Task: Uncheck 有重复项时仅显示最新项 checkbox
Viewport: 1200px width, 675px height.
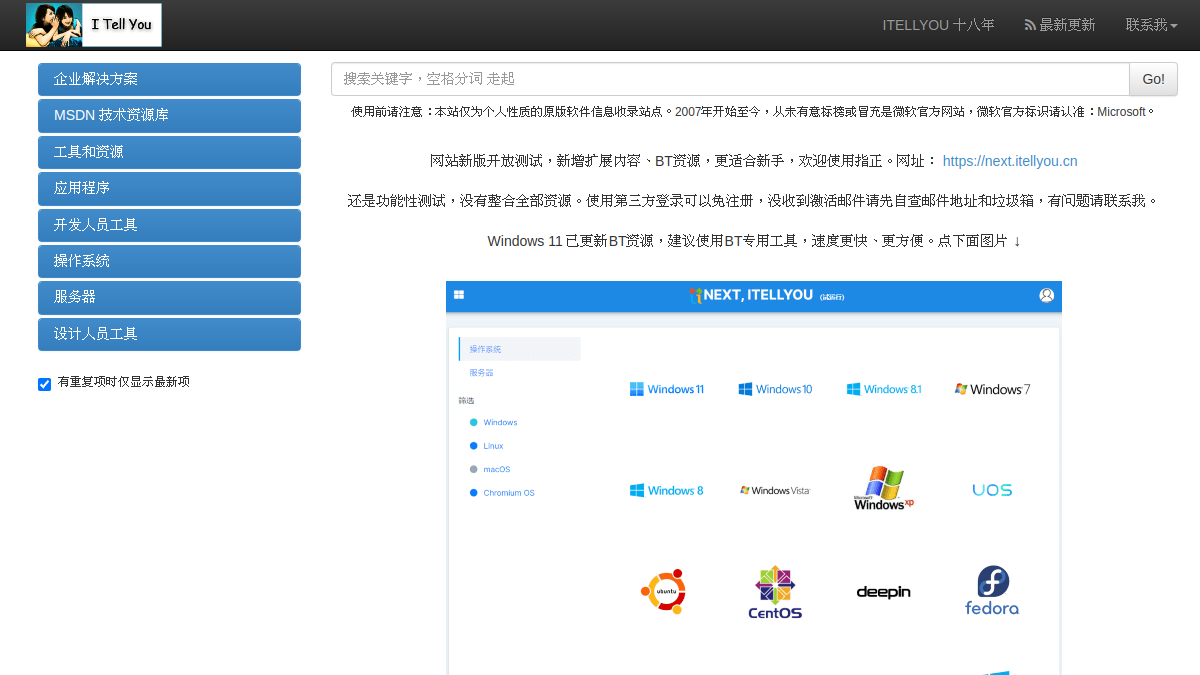Action: [44, 384]
